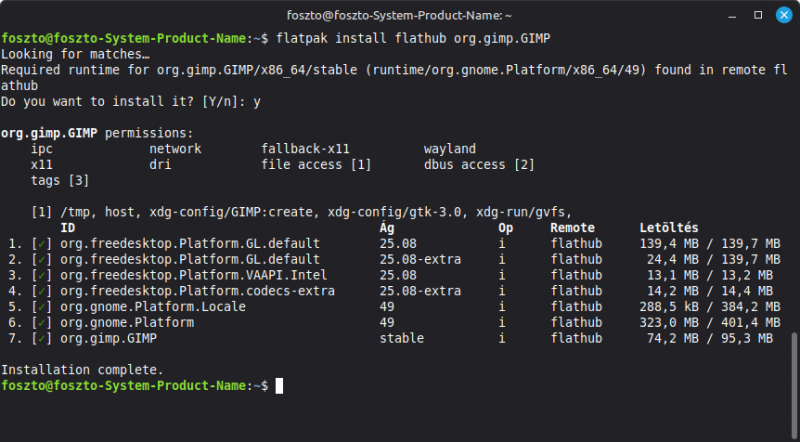Click 'Installation complete.' message
Viewport: 800px width, 442px height.
(x=82, y=370)
